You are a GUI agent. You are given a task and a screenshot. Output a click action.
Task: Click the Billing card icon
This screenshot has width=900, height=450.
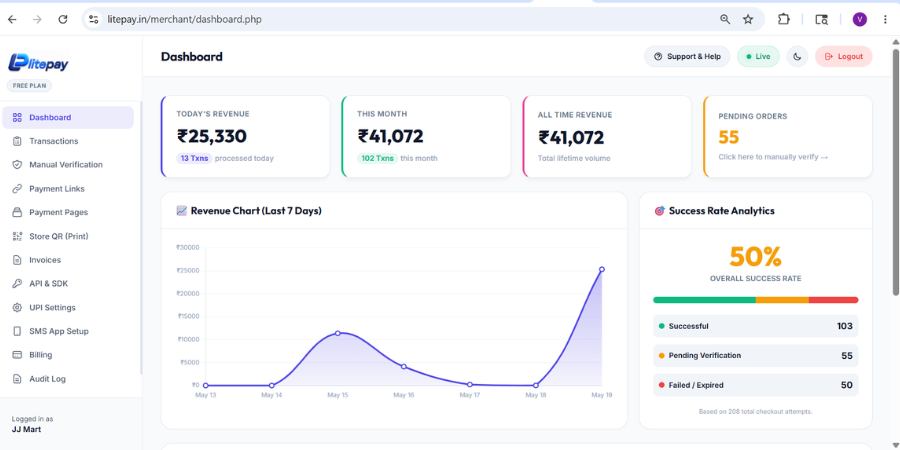pos(17,355)
